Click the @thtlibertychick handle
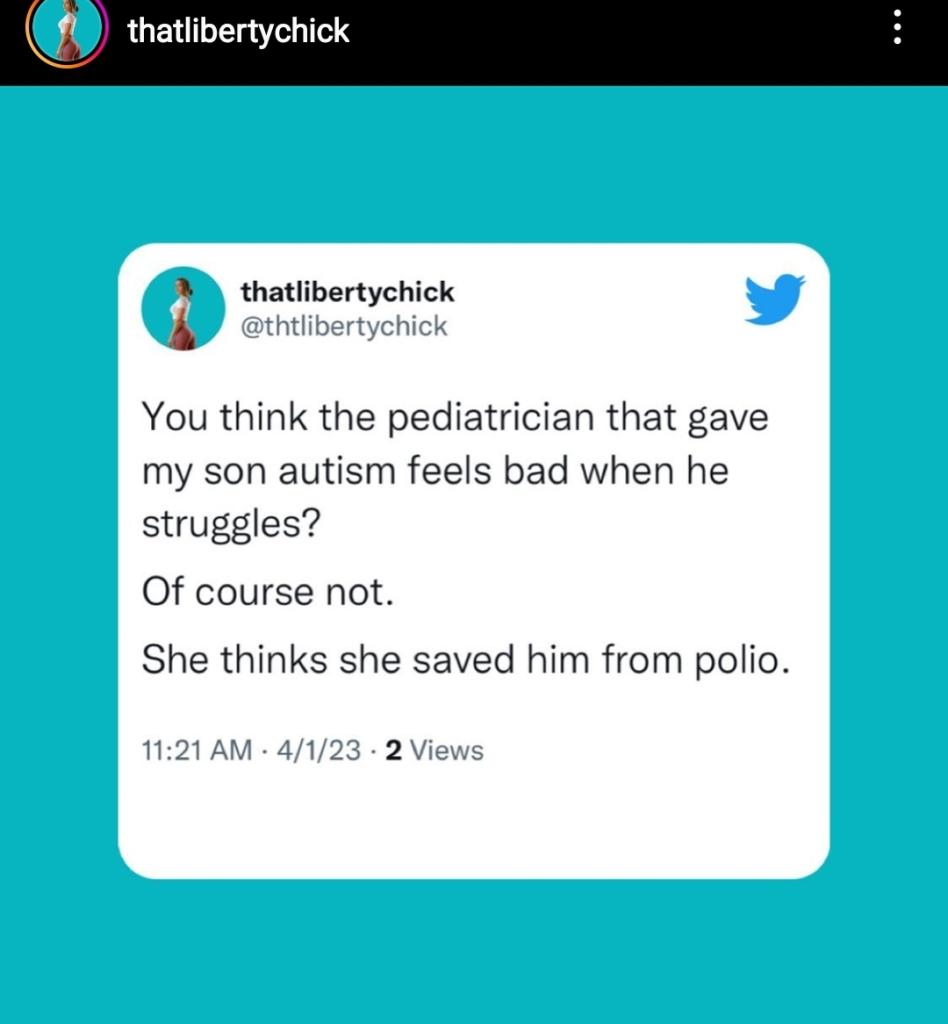Viewport: 948px width, 1024px height. pos(345,326)
